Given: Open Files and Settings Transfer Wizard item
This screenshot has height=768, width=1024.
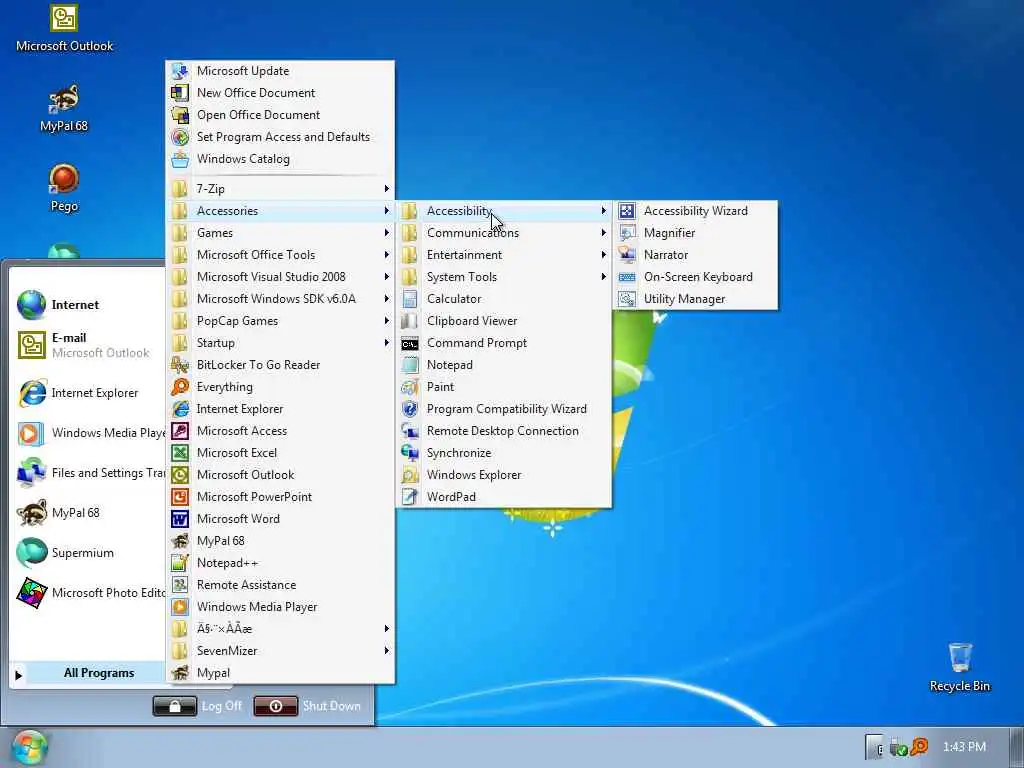Looking at the screenshot, I should click(x=90, y=473).
